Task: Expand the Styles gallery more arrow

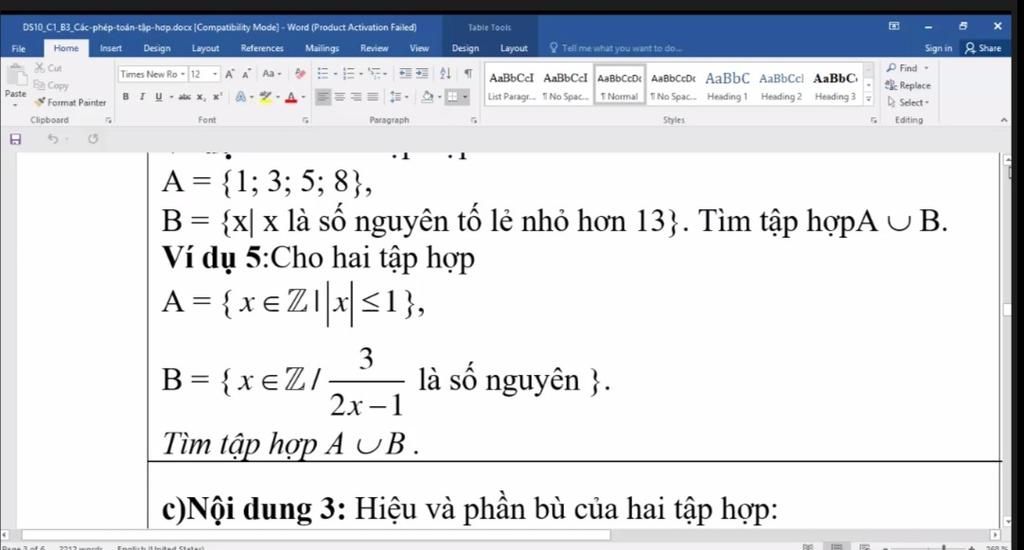Action: coord(869,99)
